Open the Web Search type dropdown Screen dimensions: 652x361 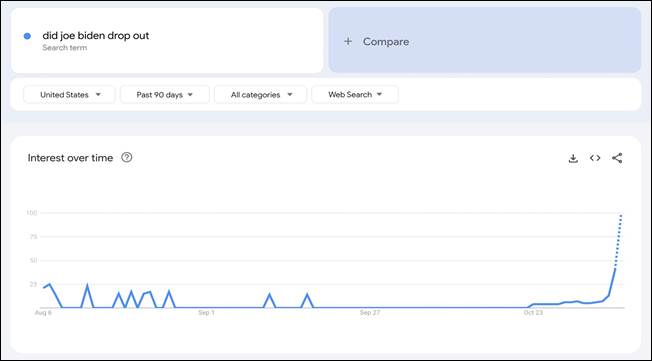[355, 95]
